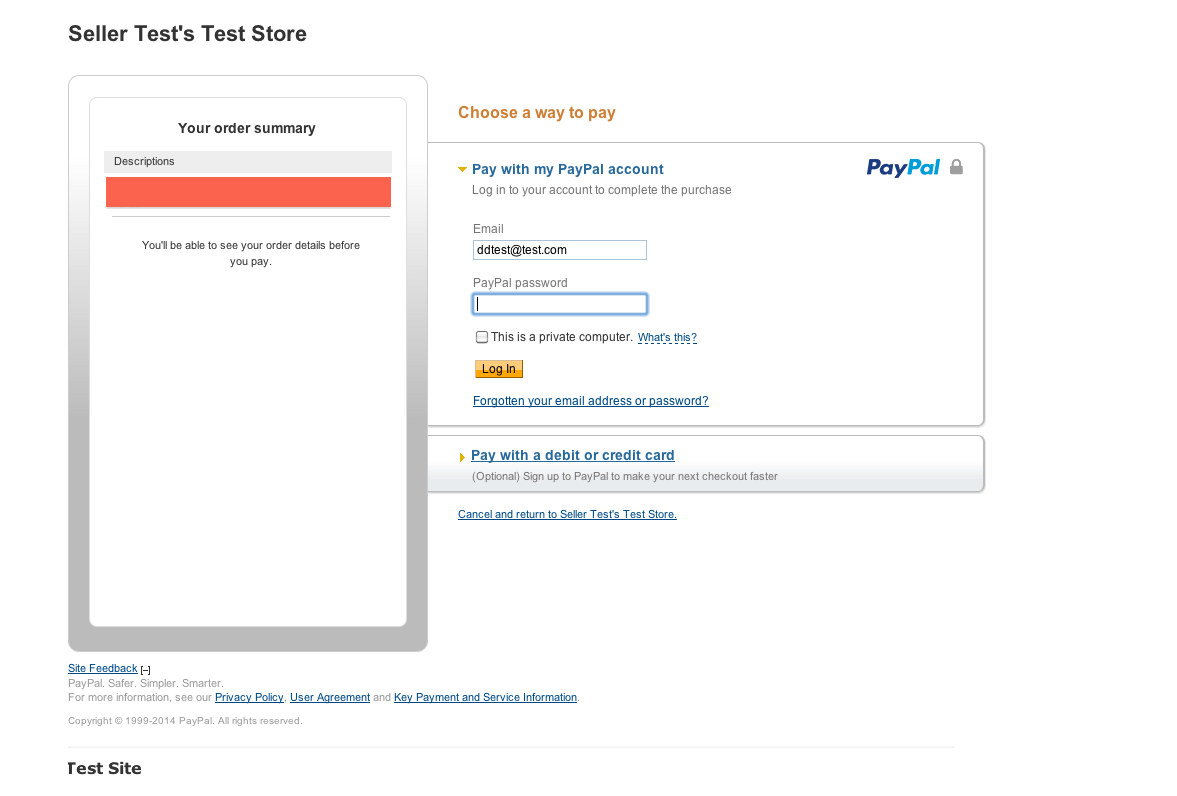Open the User Agreement link
This screenshot has width=1177, height=796.
[330, 698]
